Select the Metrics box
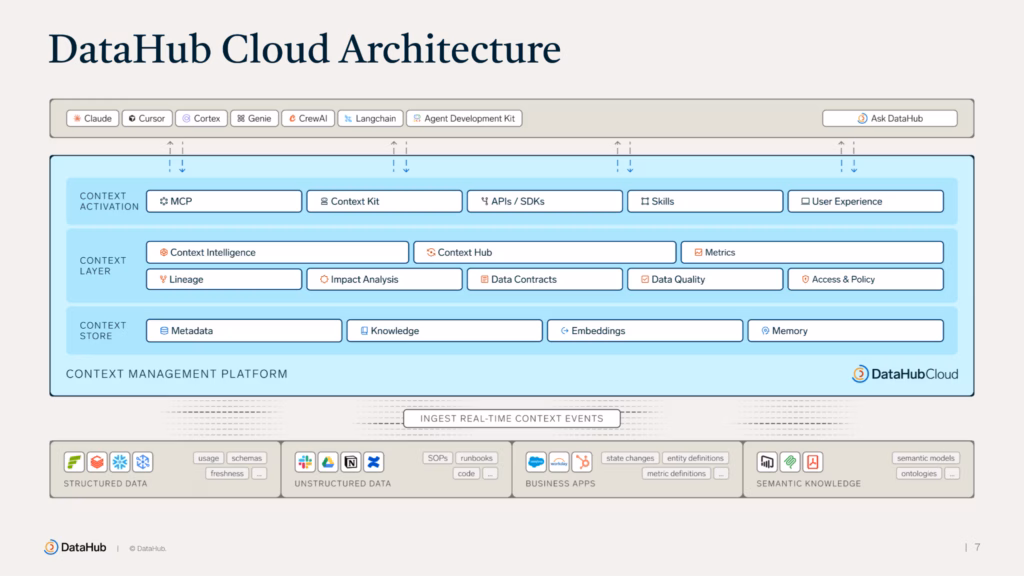 [x=812, y=252]
